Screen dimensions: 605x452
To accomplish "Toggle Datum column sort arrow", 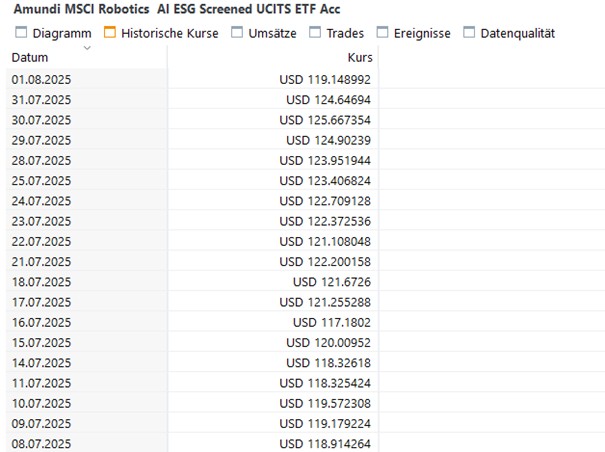I will (87, 48).
